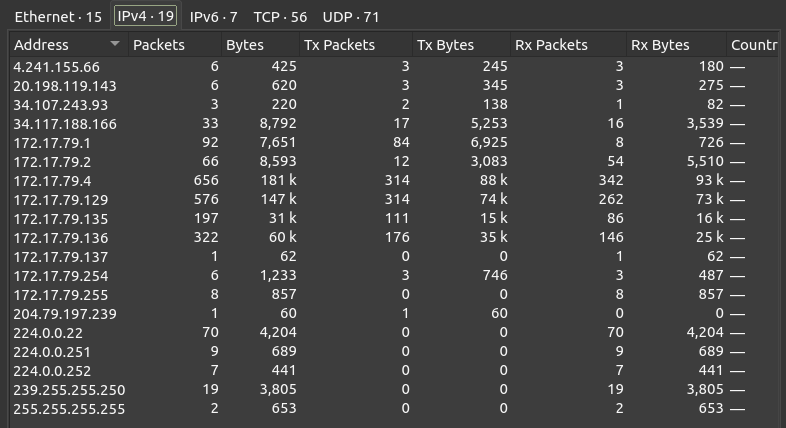This screenshot has width=786, height=428.
Task: Sort by Rx Packets column
Action: (x=551, y=45)
